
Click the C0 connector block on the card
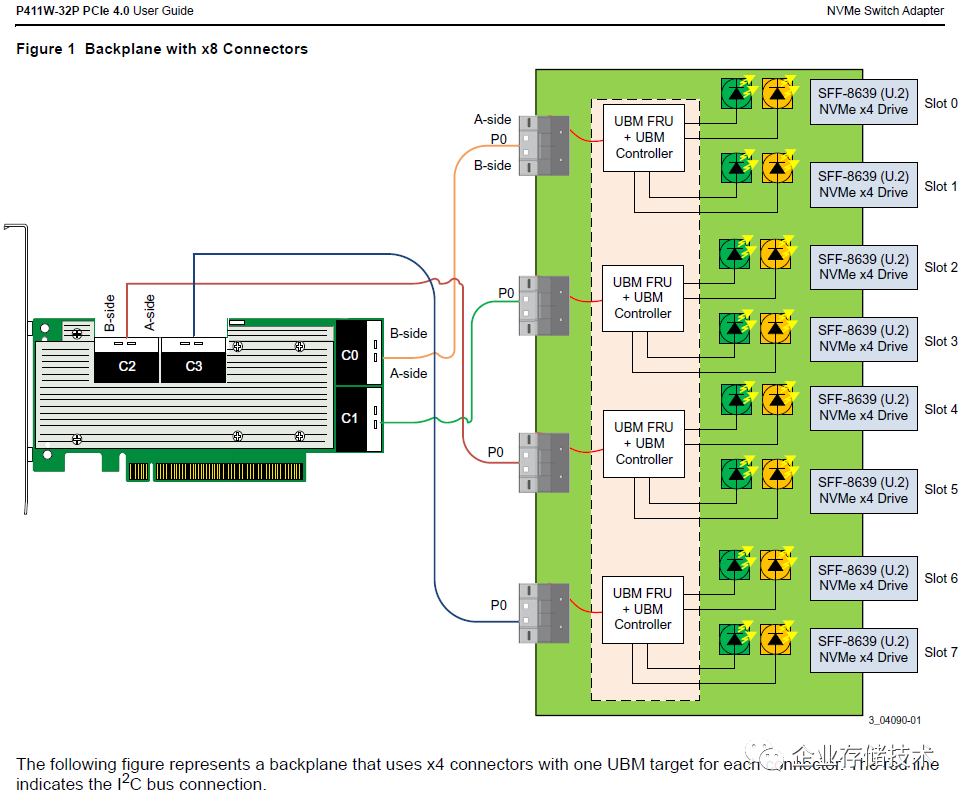tap(359, 353)
